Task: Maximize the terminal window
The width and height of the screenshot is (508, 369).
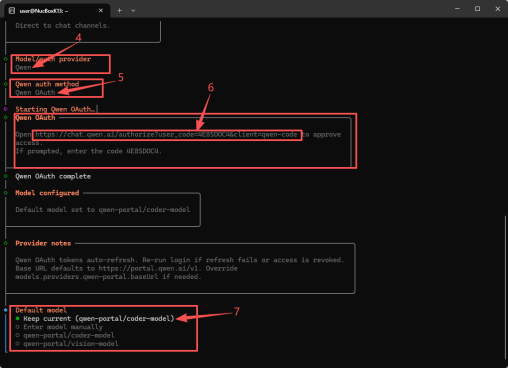Action: point(477,9)
